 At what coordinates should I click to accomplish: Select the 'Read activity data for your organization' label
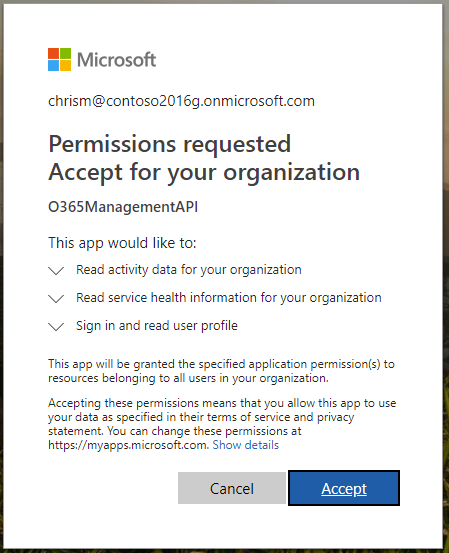tap(189, 270)
